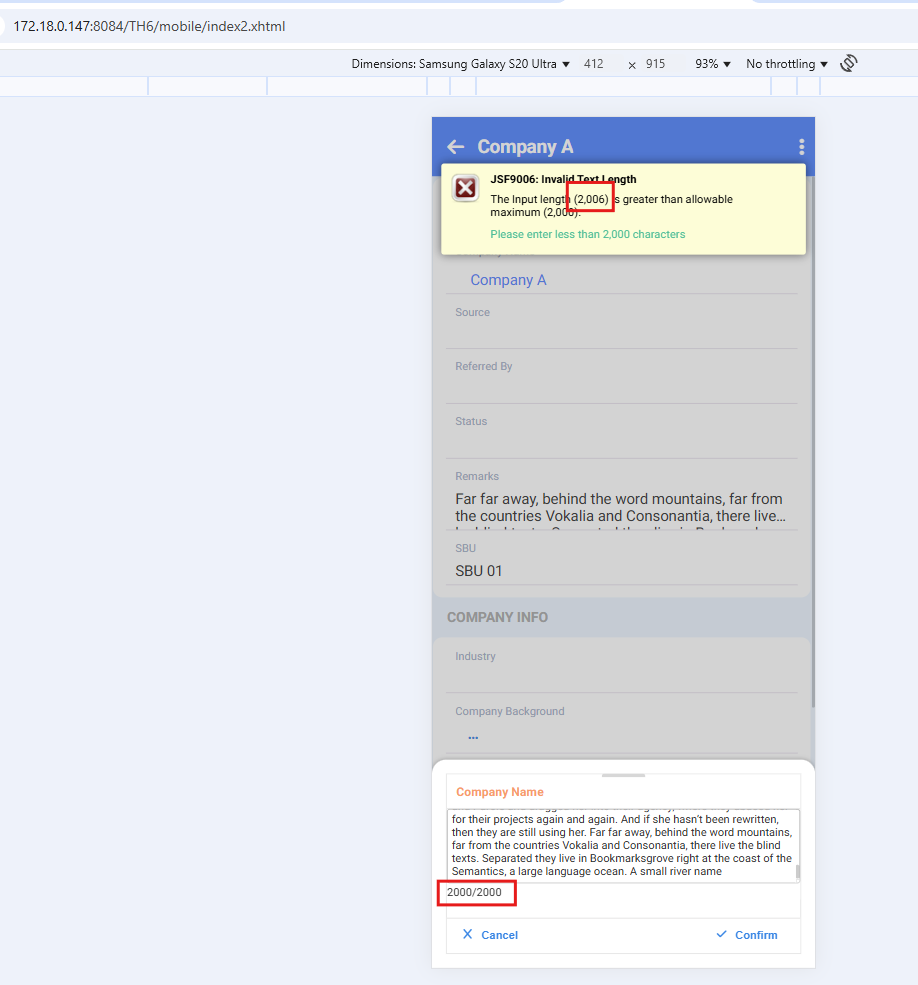Click the 'Please enter less than 2,000 characters' hint
The width and height of the screenshot is (918, 985).
click(587, 234)
